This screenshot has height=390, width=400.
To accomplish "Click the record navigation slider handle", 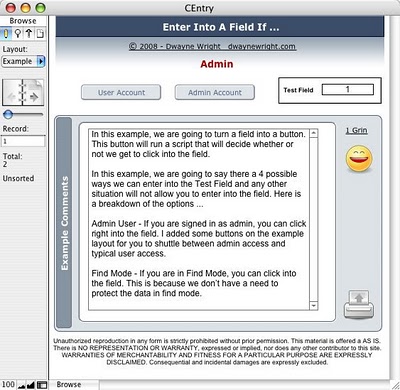I will [x=8, y=115].
